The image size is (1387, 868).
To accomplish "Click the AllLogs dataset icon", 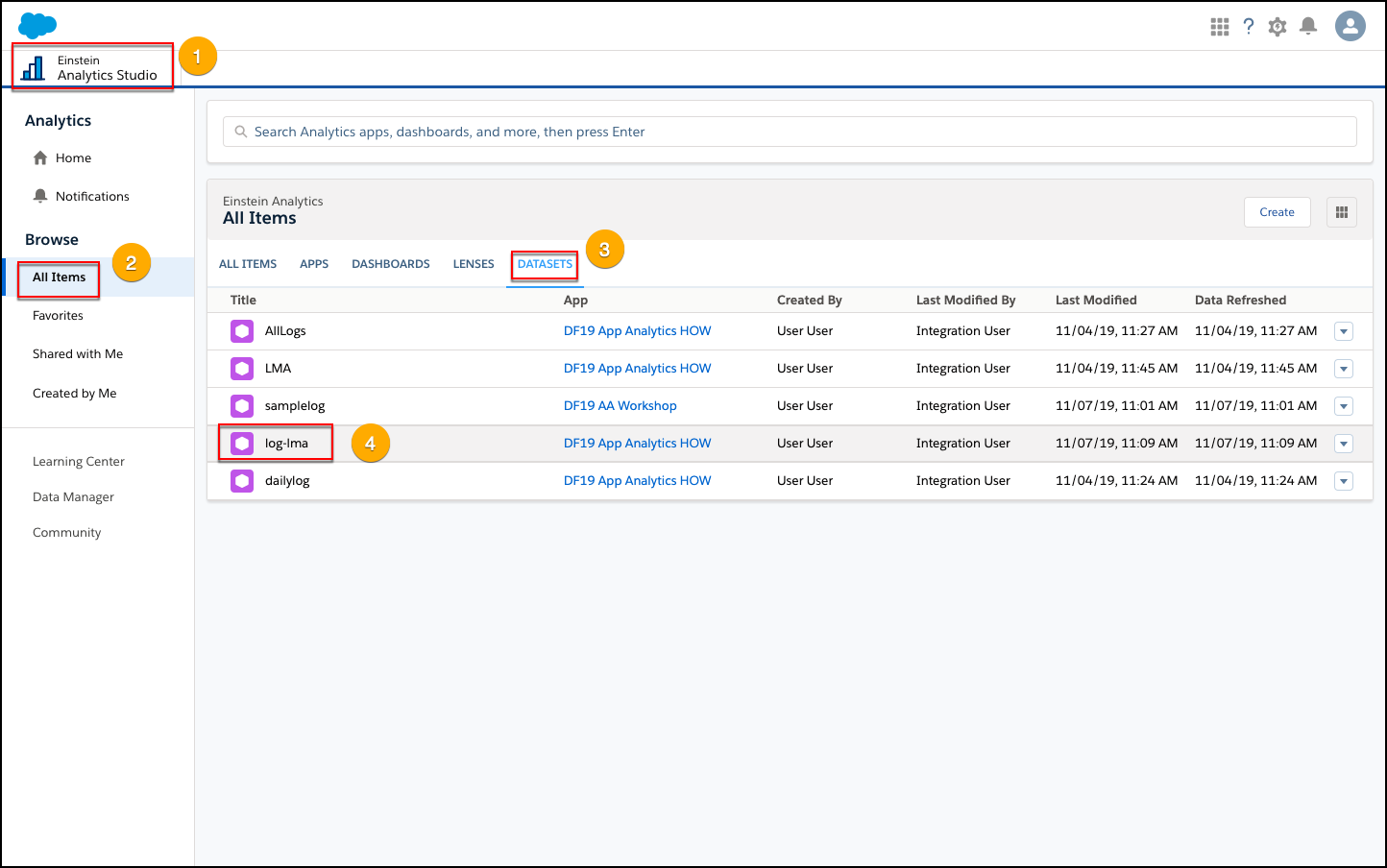I will (242, 331).
